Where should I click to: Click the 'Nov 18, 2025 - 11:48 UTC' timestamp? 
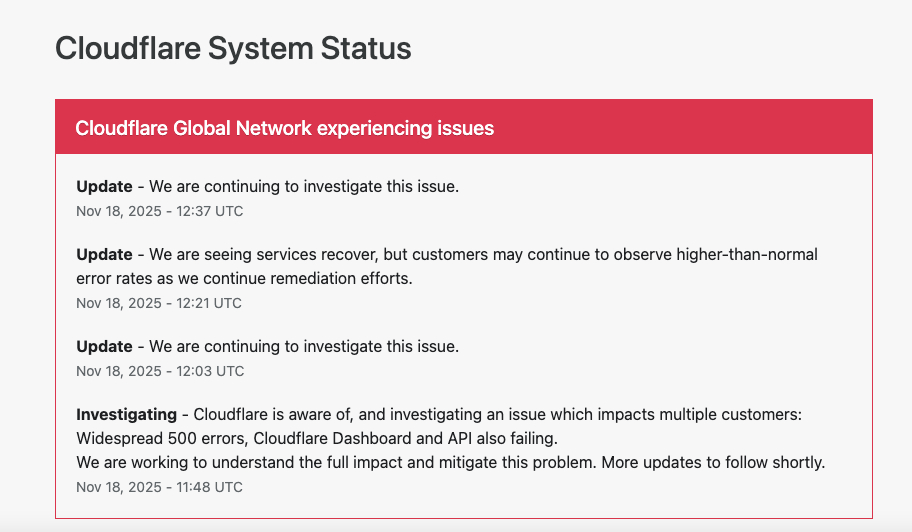click(x=160, y=487)
